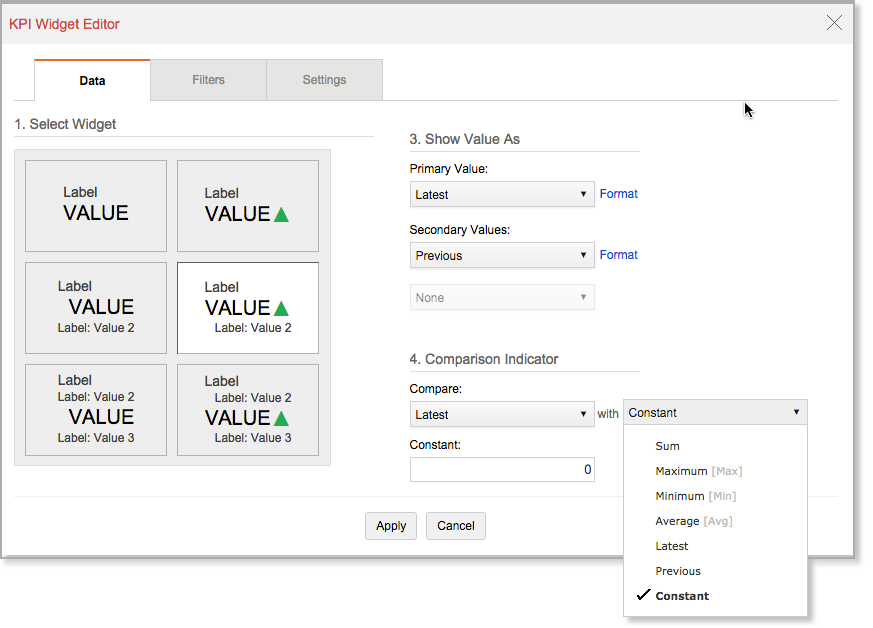Choose the widget showing Value 2 and Value 3
Screen dimensions: 873x628
pos(96,409)
